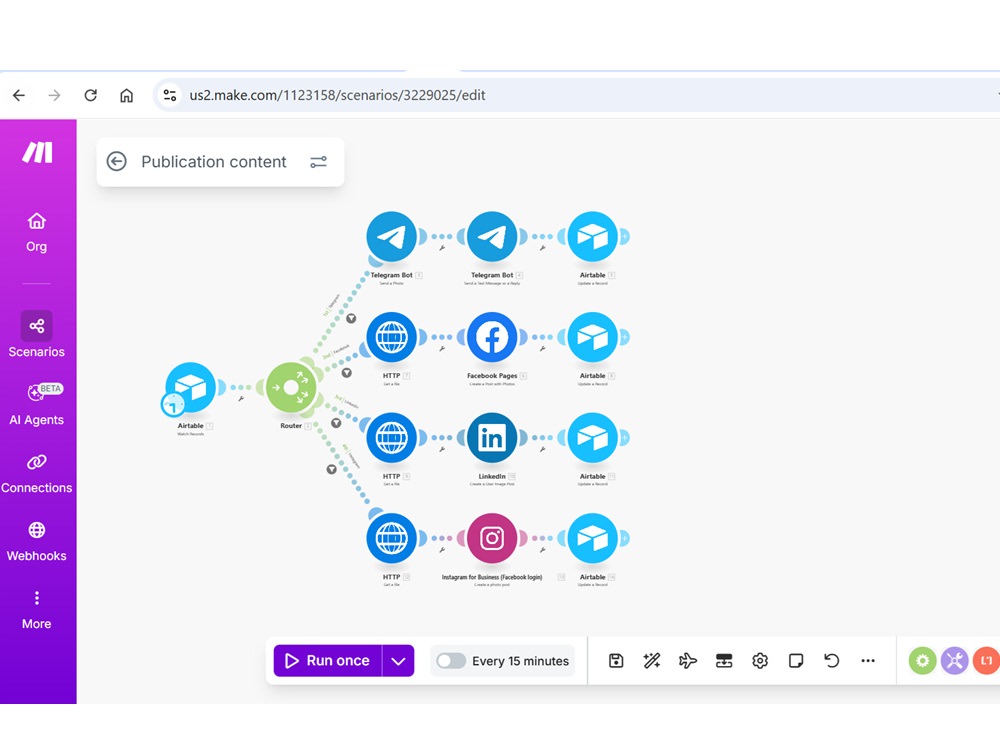
Task: Go back using the arrow beside Publication content
Action: point(117,161)
